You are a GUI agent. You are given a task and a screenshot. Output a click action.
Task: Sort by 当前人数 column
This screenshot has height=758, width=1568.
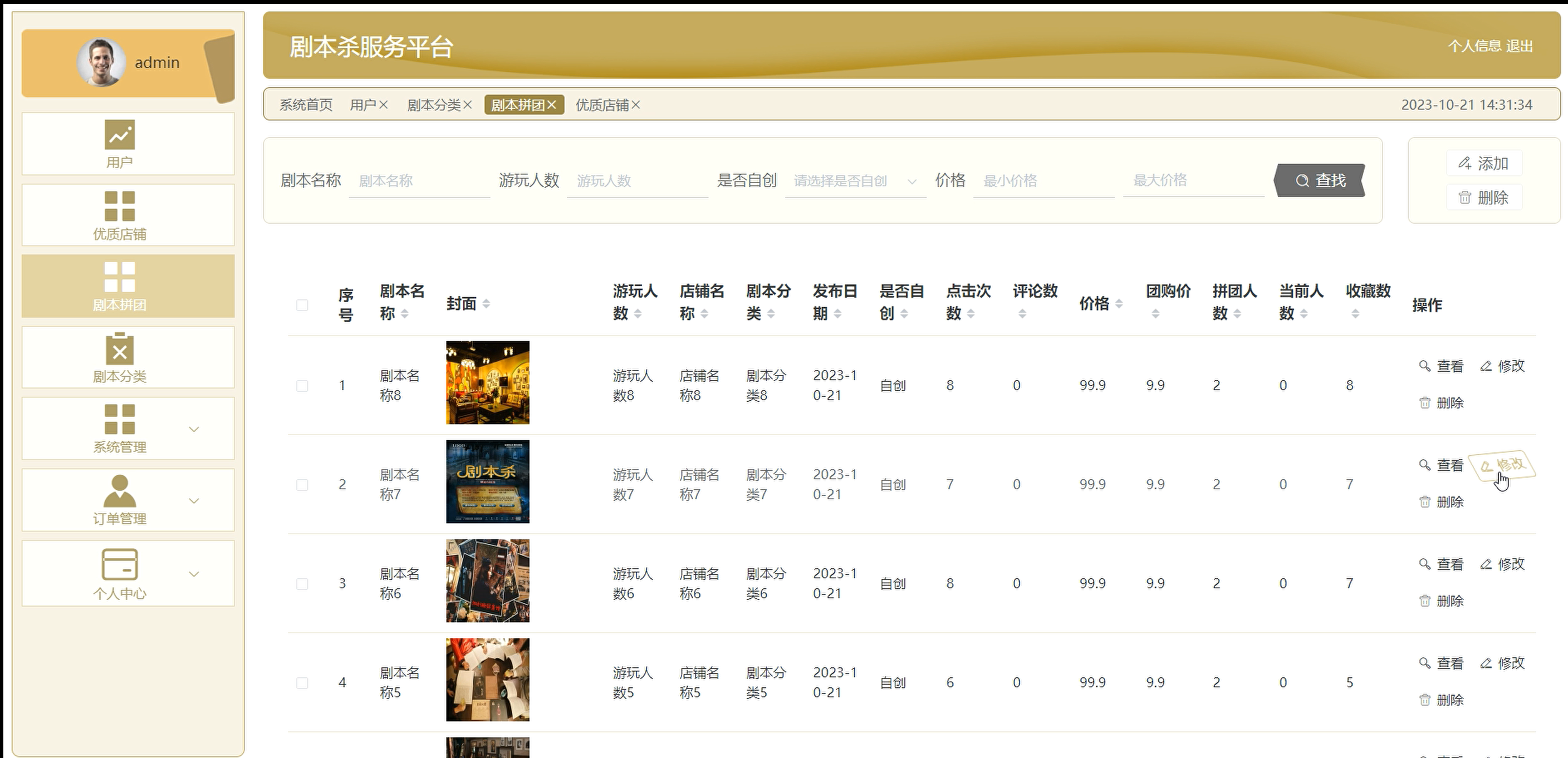1304,314
